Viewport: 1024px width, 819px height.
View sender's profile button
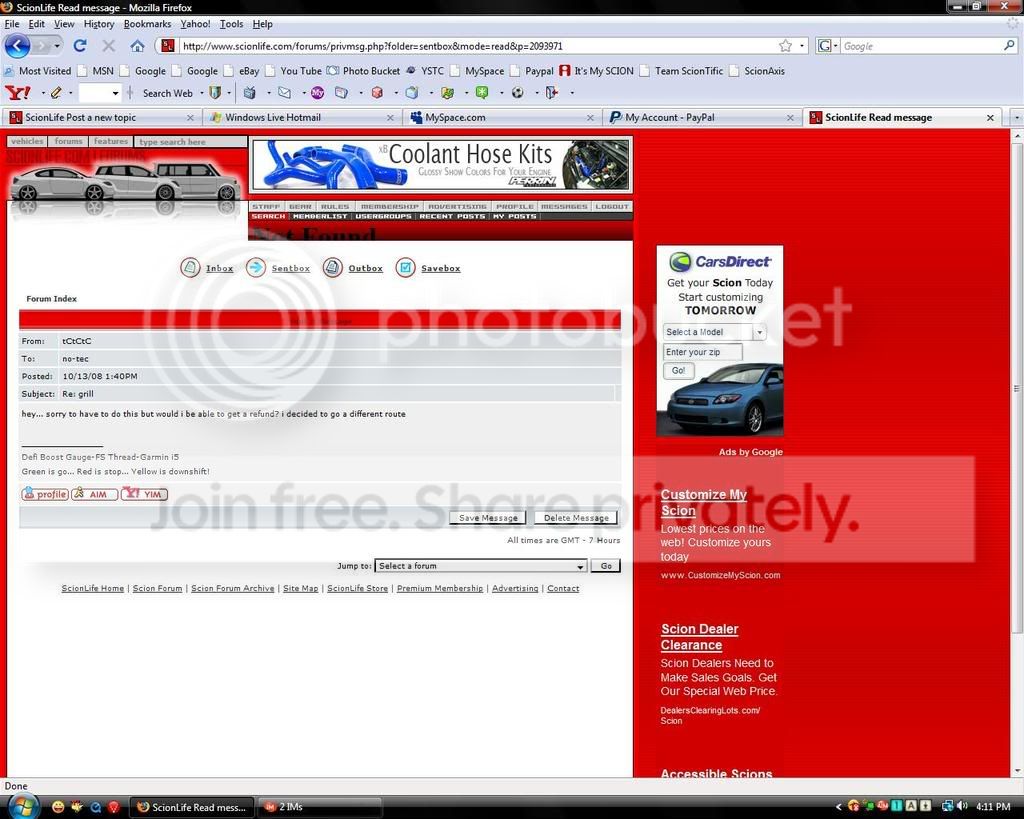coord(45,494)
